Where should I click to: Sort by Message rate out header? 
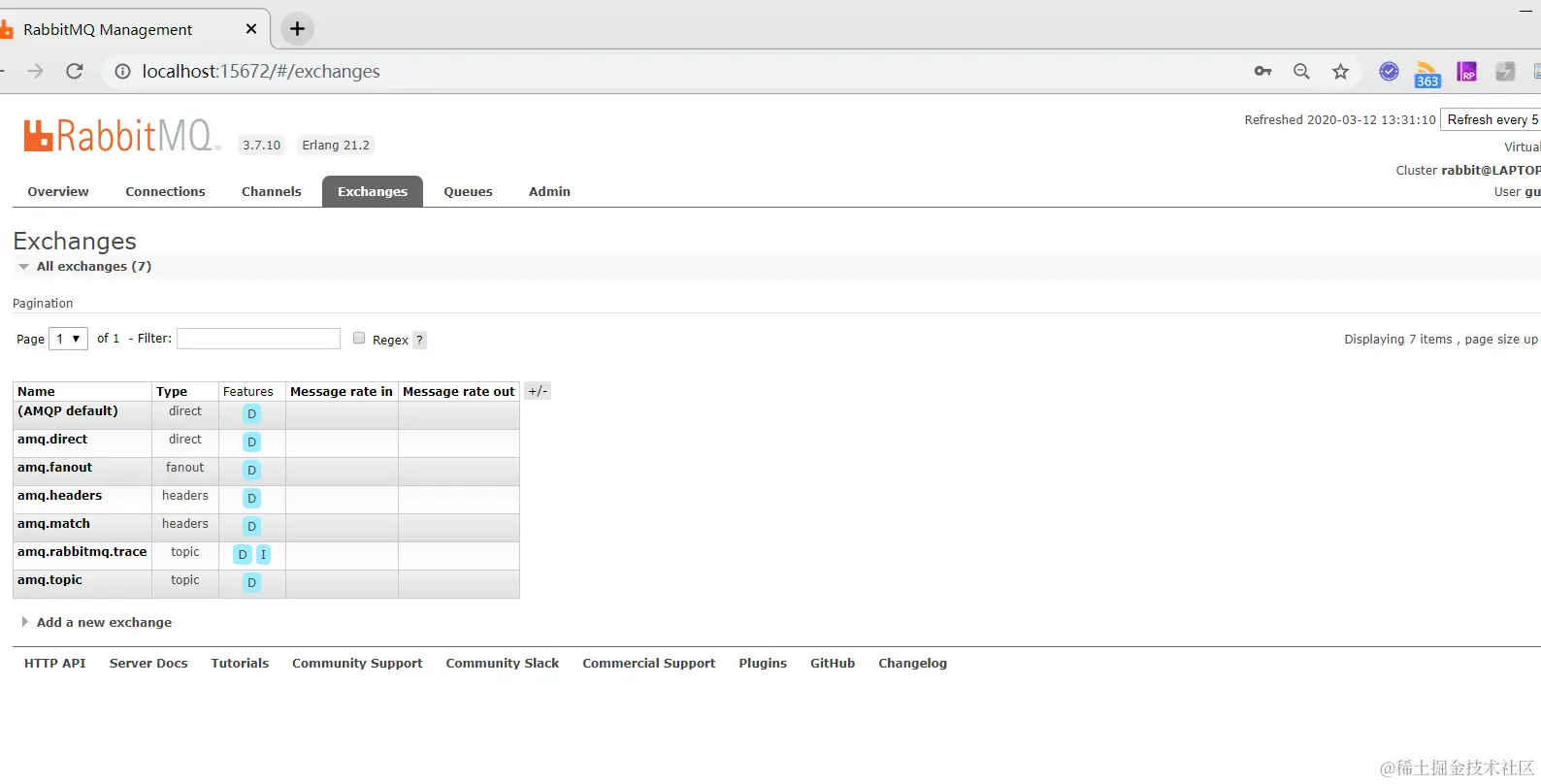pos(459,391)
